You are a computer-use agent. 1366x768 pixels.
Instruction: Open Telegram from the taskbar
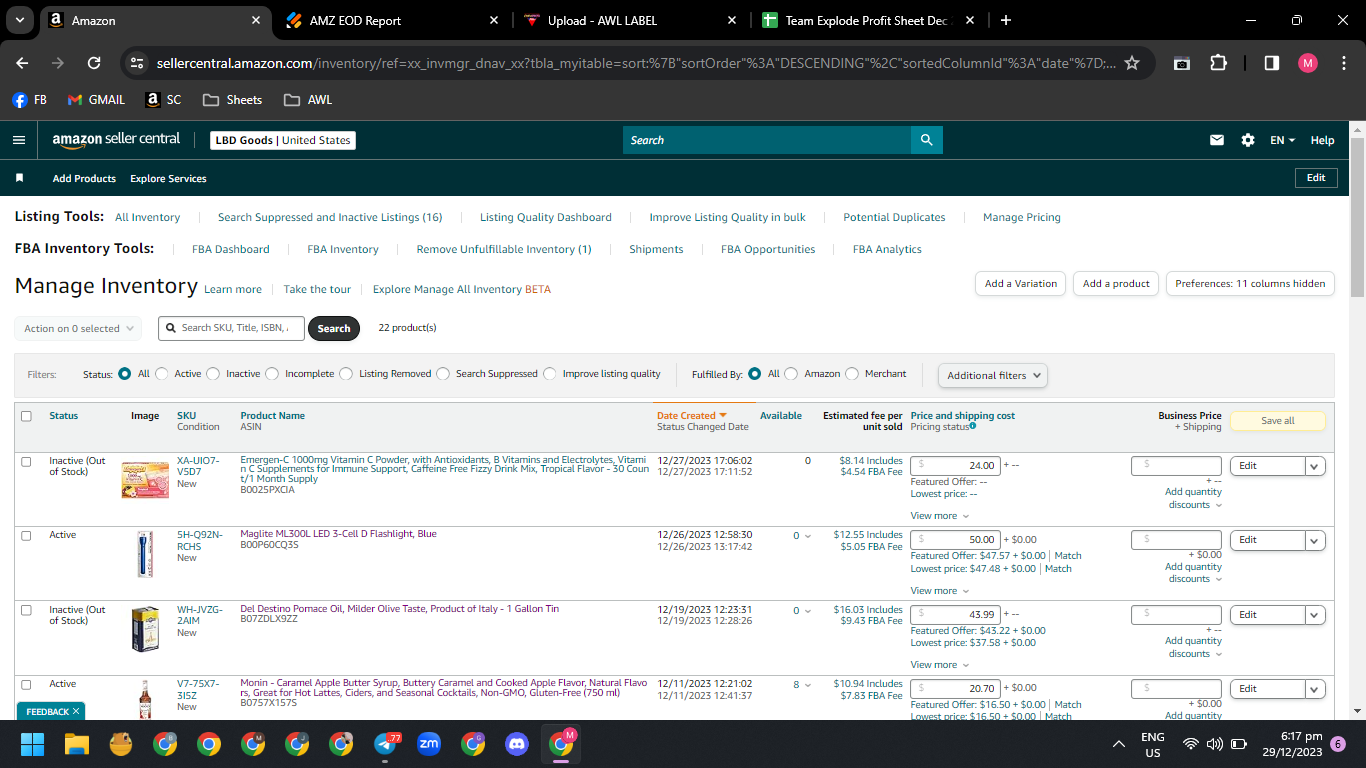tap(385, 744)
